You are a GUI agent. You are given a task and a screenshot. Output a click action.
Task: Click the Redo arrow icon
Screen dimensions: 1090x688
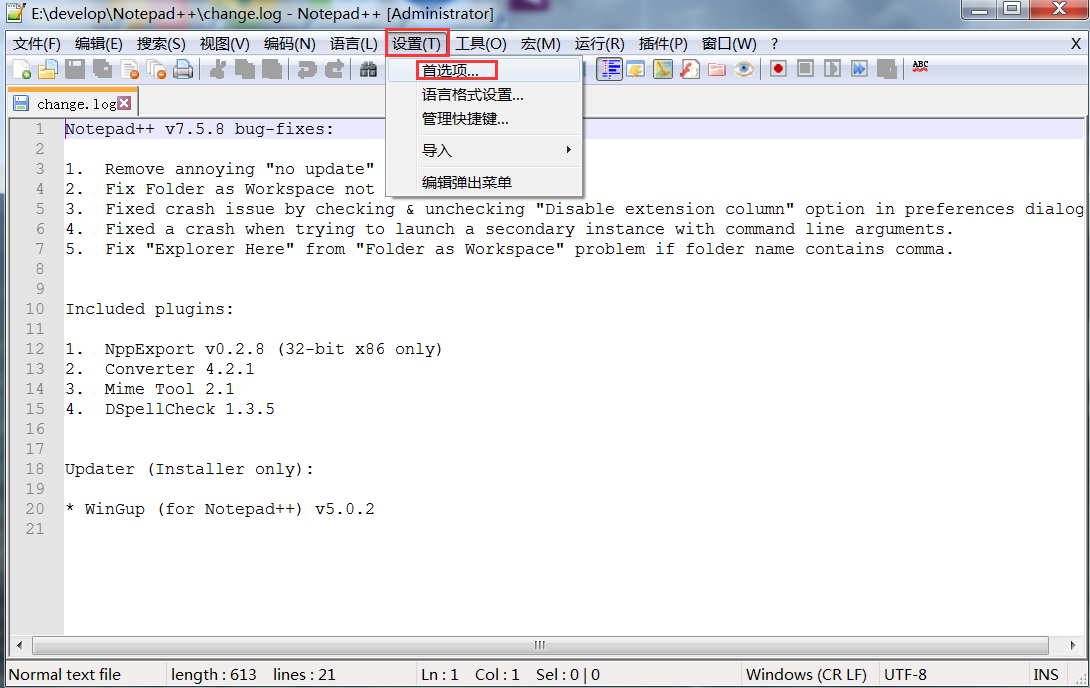click(x=334, y=69)
